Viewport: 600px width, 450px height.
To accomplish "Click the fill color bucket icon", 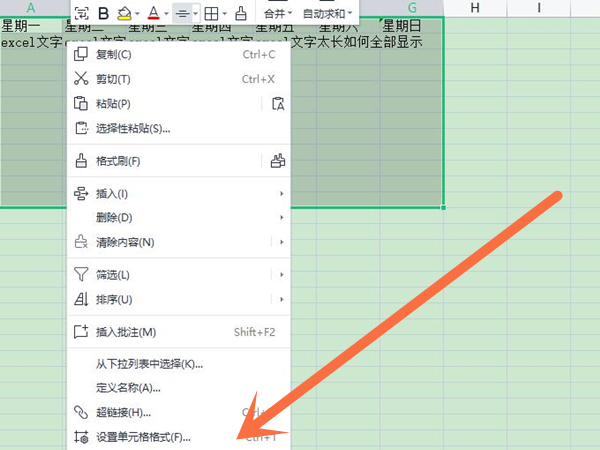I will pyautogui.click(x=123, y=13).
